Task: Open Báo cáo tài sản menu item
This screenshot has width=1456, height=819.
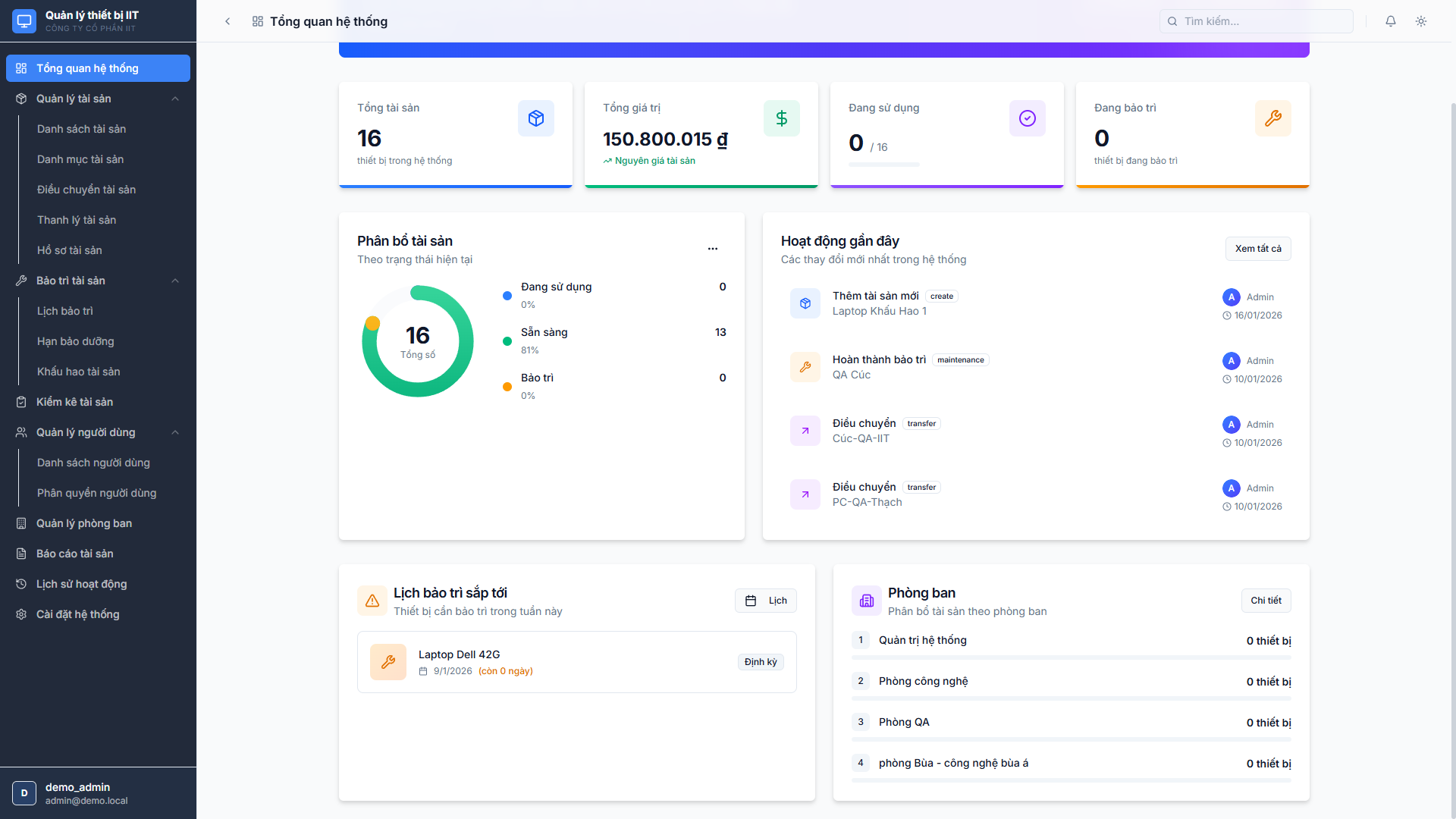Action: pyautogui.click(x=75, y=554)
